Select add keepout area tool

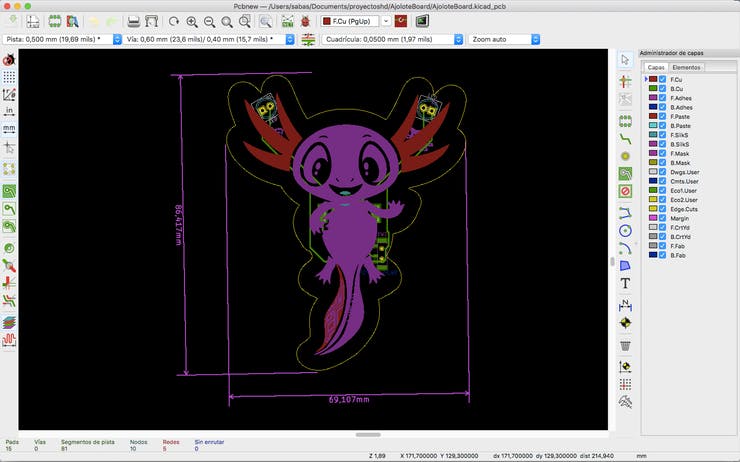[625, 191]
